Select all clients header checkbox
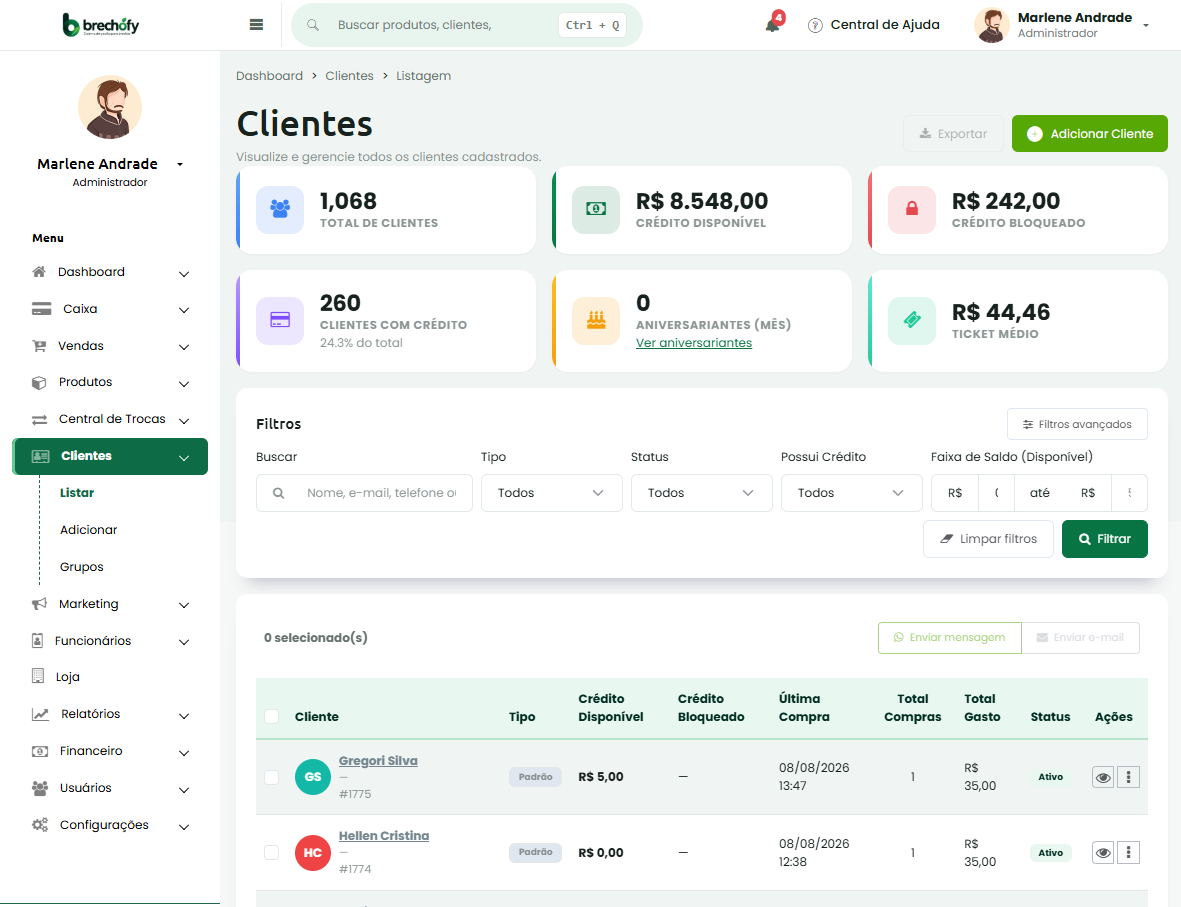1181x907 pixels. pyautogui.click(x=272, y=716)
